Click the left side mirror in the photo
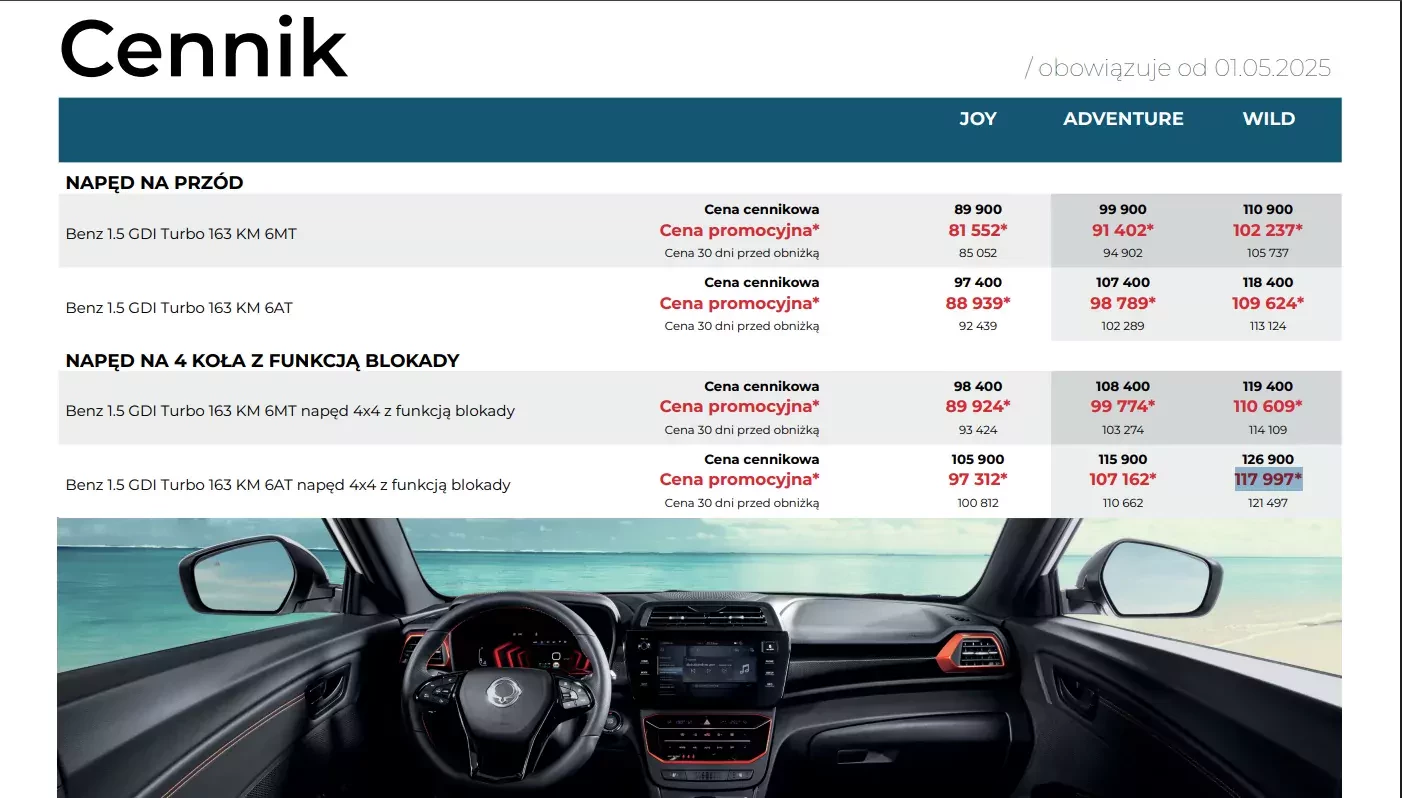The image size is (1402, 798). [252, 577]
